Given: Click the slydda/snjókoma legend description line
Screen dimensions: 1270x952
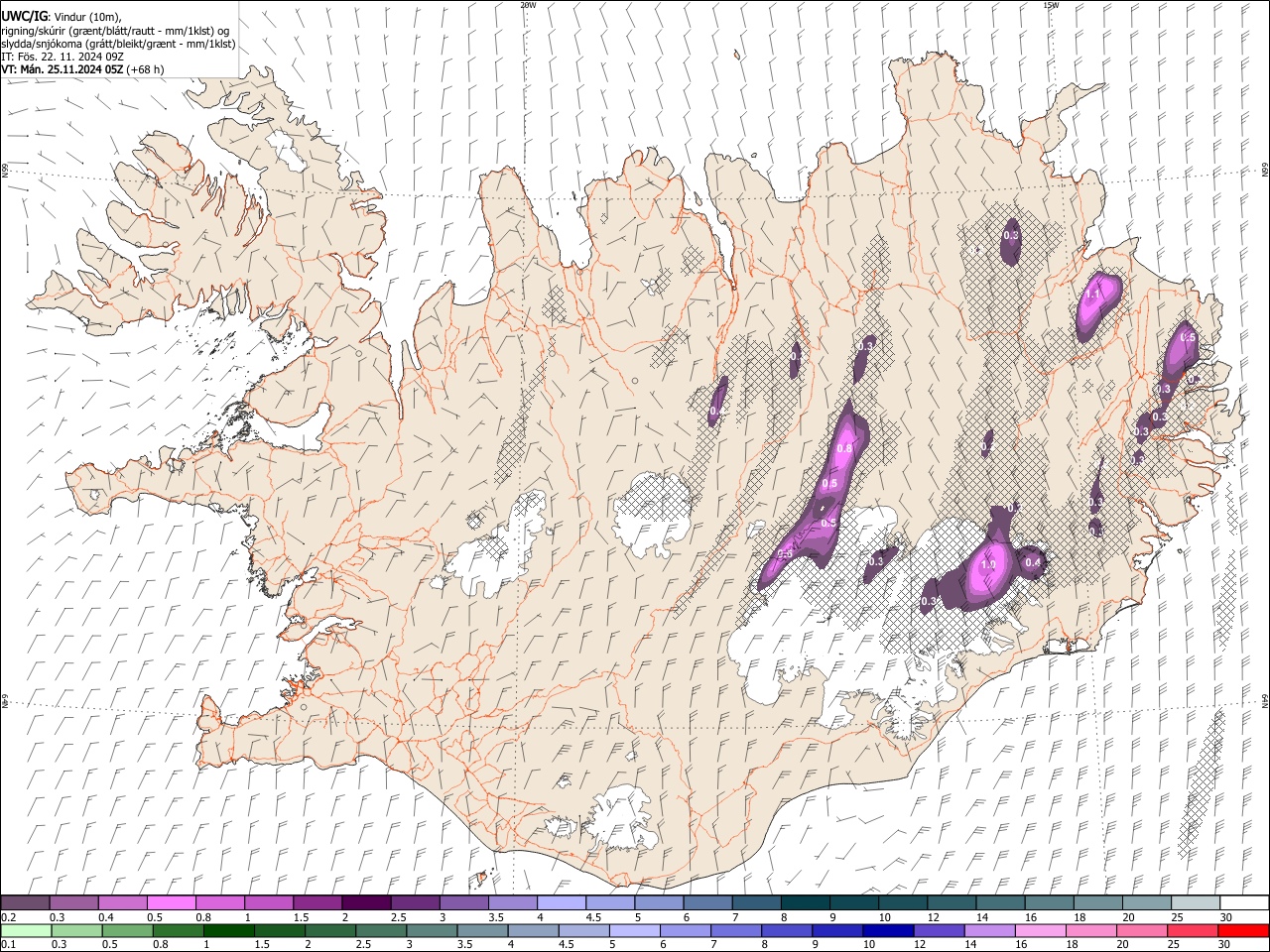Looking at the screenshot, I should [x=118, y=44].
